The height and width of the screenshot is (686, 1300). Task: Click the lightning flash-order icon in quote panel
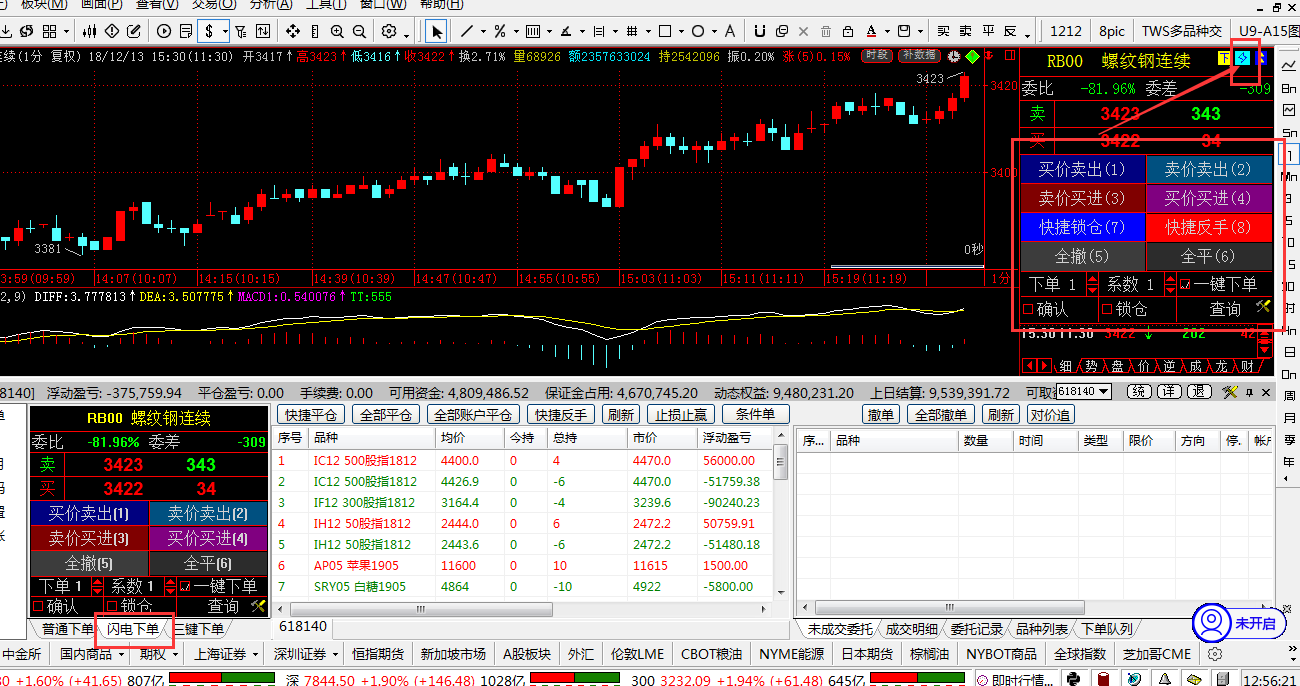point(1243,59)
